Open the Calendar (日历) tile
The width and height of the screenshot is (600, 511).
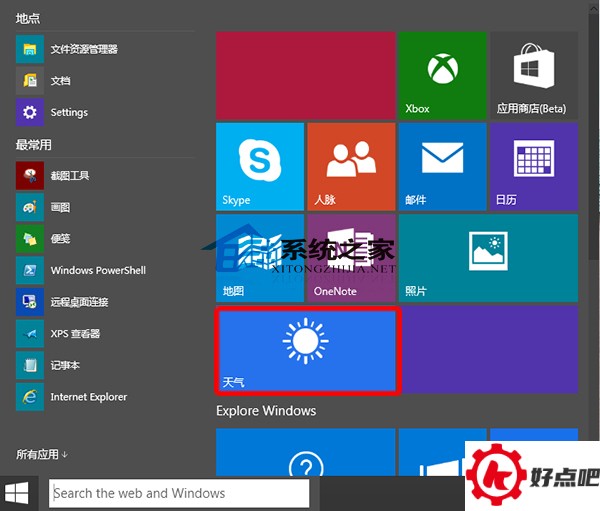(534, 167)
